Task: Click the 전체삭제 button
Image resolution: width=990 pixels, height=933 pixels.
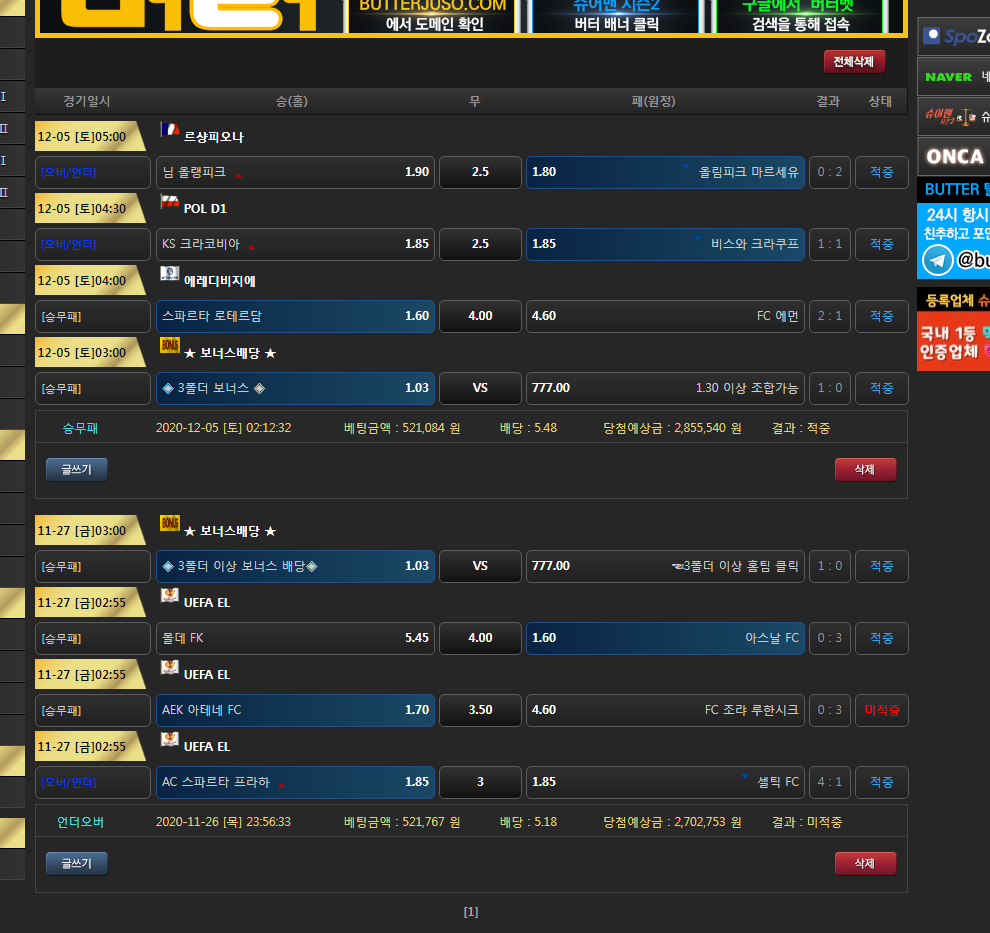Action: click(854, 62)
